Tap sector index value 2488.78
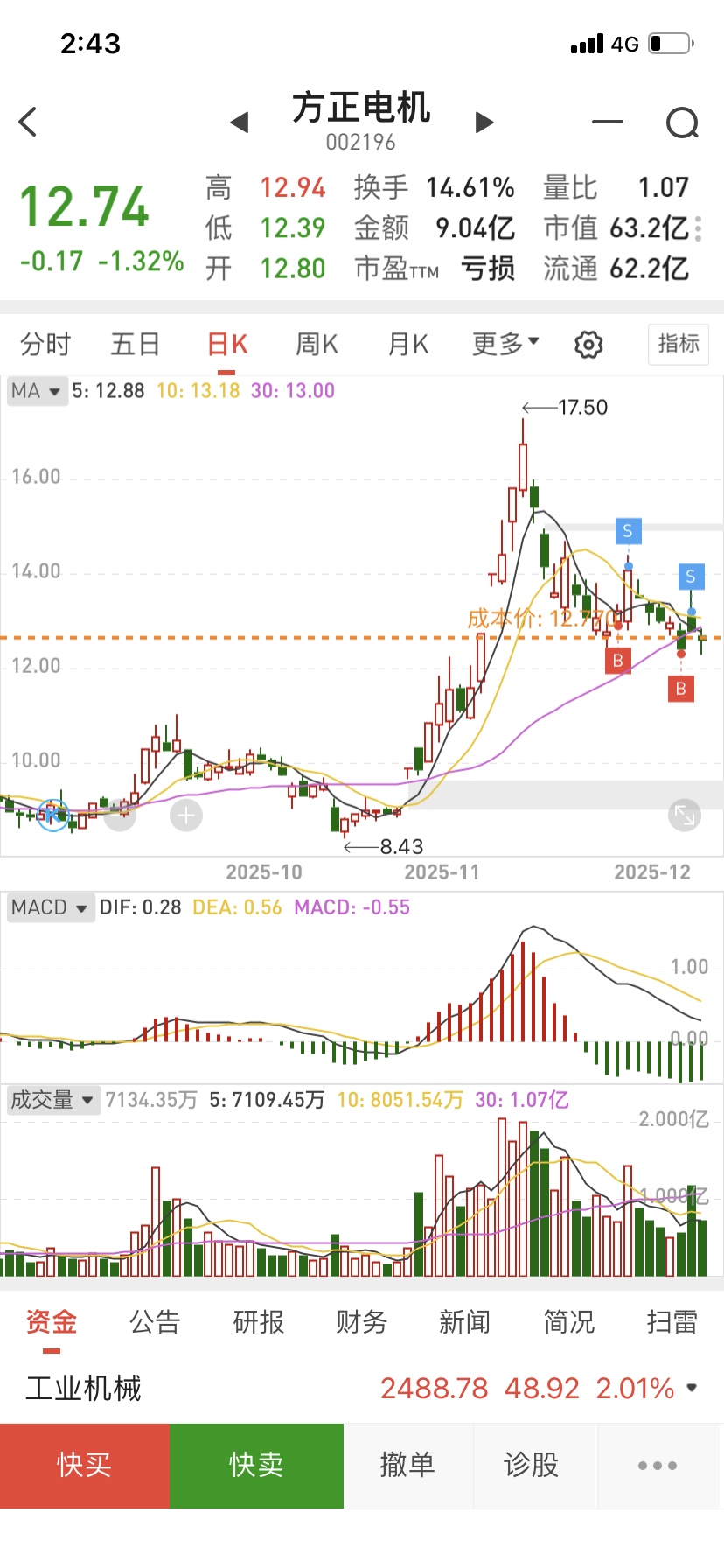The height and width of the screenshot is (1568, 724). [x=434, y=1388]
